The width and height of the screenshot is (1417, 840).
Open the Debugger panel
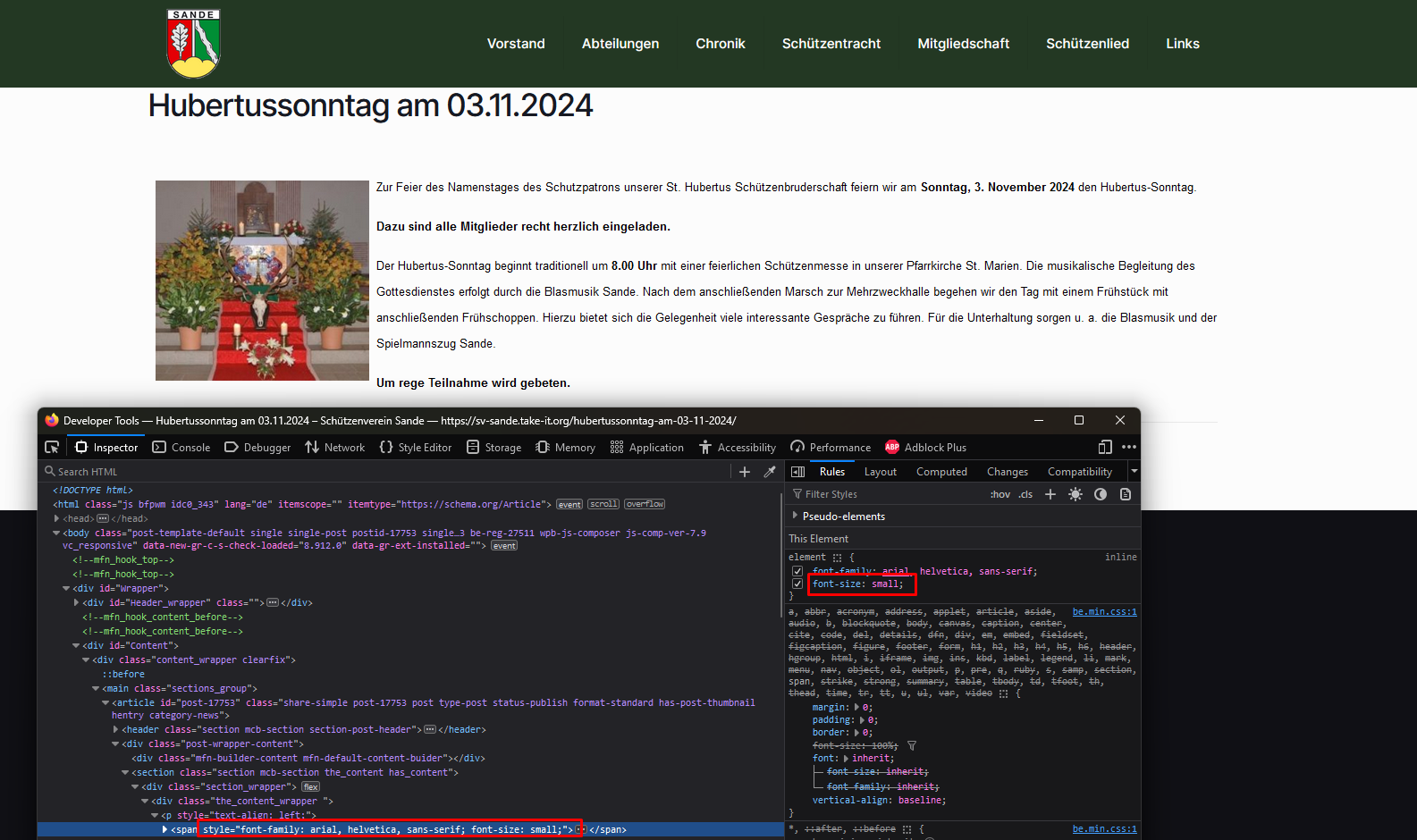tap(257, 447)
